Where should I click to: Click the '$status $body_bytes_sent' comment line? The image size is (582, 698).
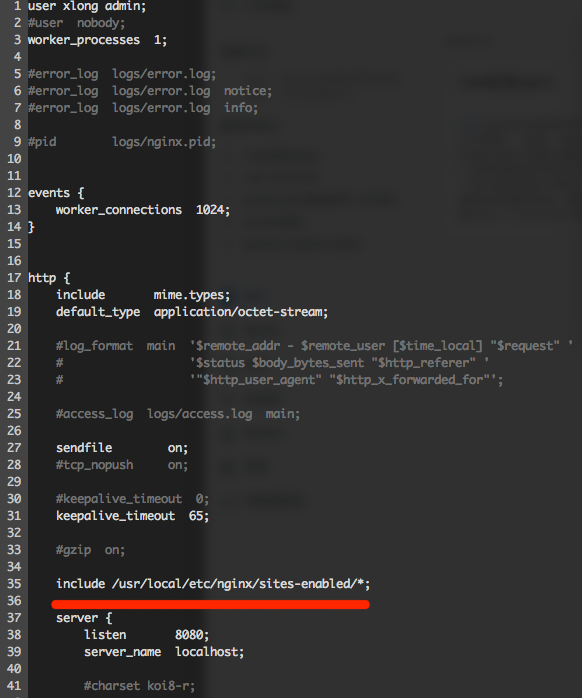coord(273,363)
